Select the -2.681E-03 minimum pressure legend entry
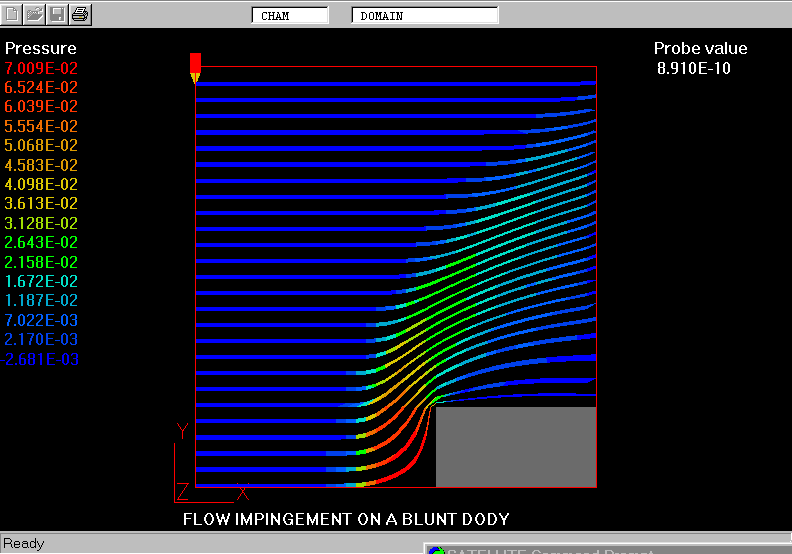Viewport: 792px width, 554px height. [x=41, y=360]
